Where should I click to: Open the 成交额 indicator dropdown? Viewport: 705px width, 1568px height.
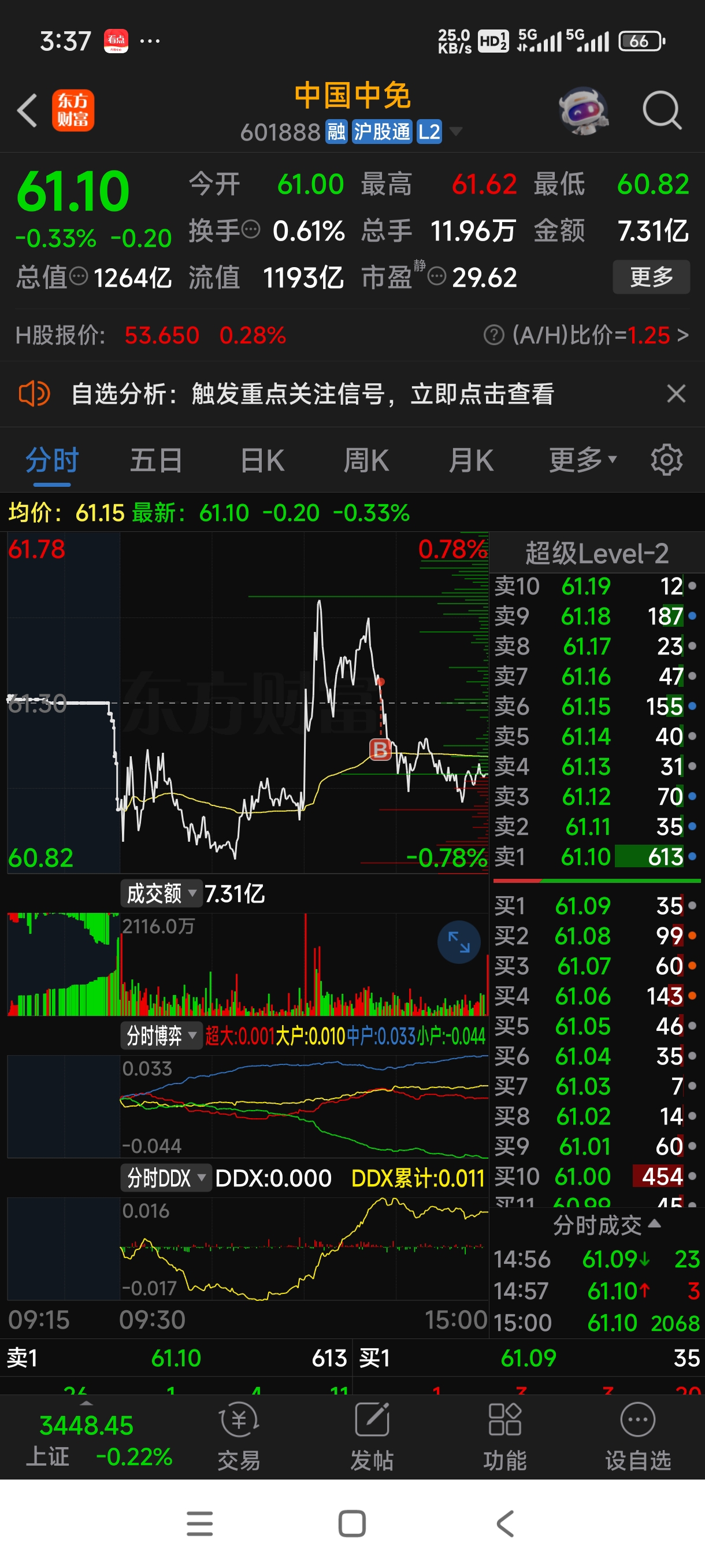[x=161, y=893]
